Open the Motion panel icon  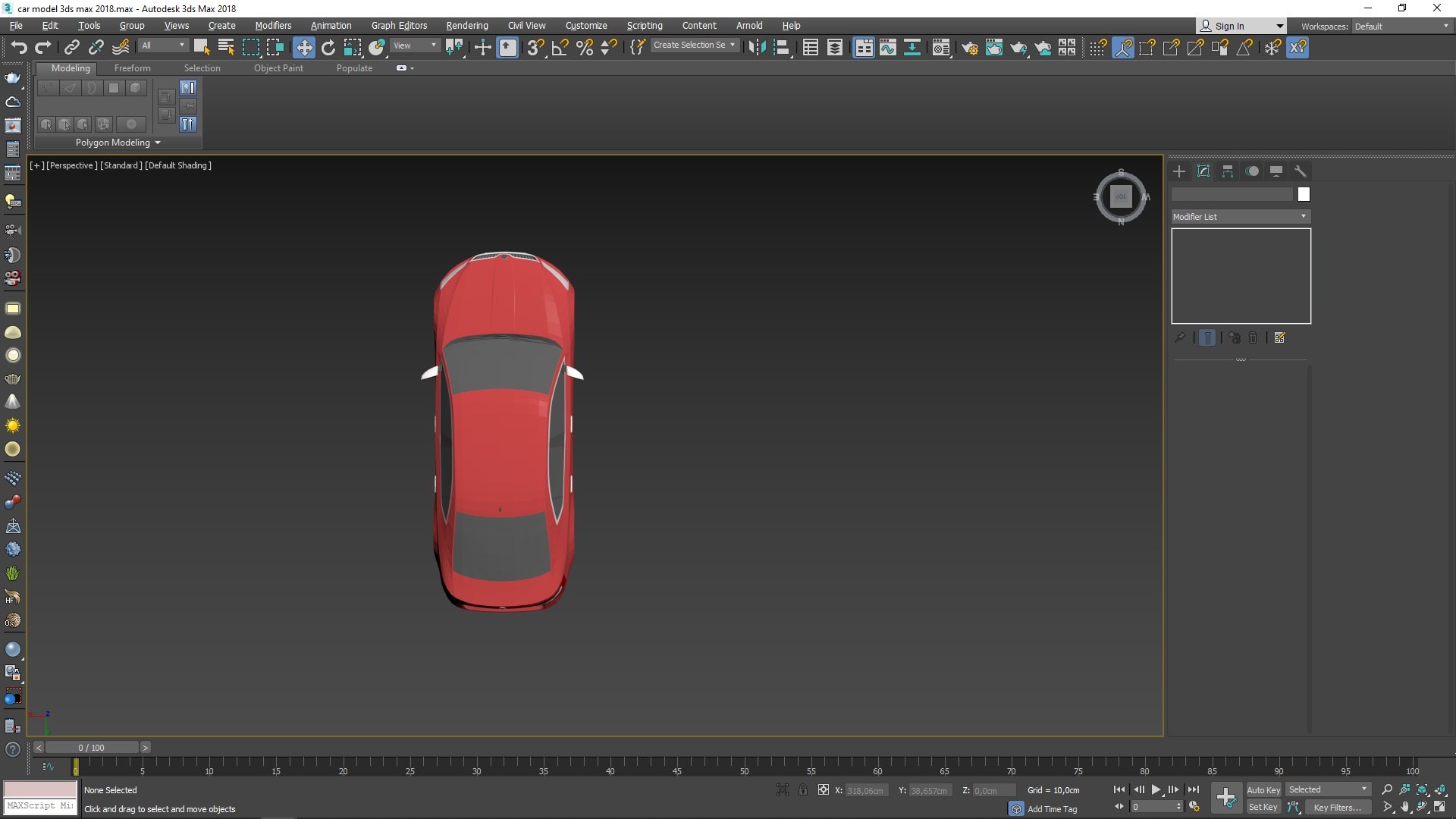pyautogui.click(x=1252, y=171)
